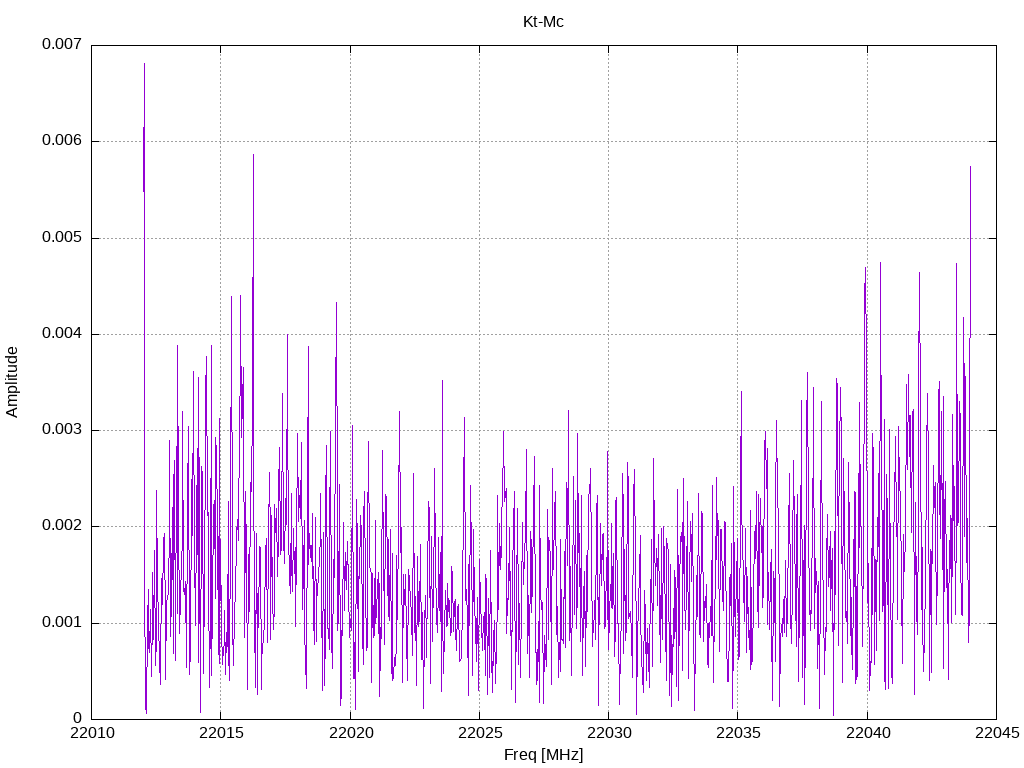
Task: Select the 22015 x-axis tick label
Action: [220, 733]
